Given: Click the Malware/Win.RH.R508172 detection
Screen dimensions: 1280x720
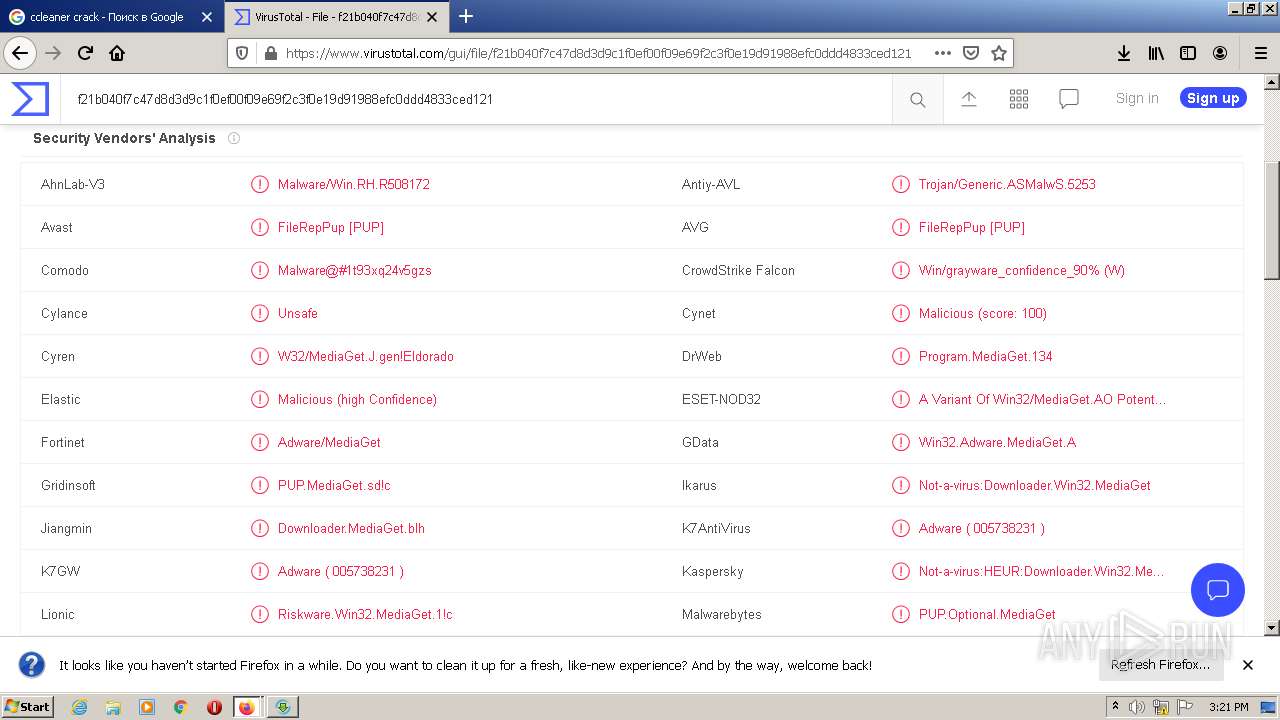Looking at the screenshot, I should (354, 184).
